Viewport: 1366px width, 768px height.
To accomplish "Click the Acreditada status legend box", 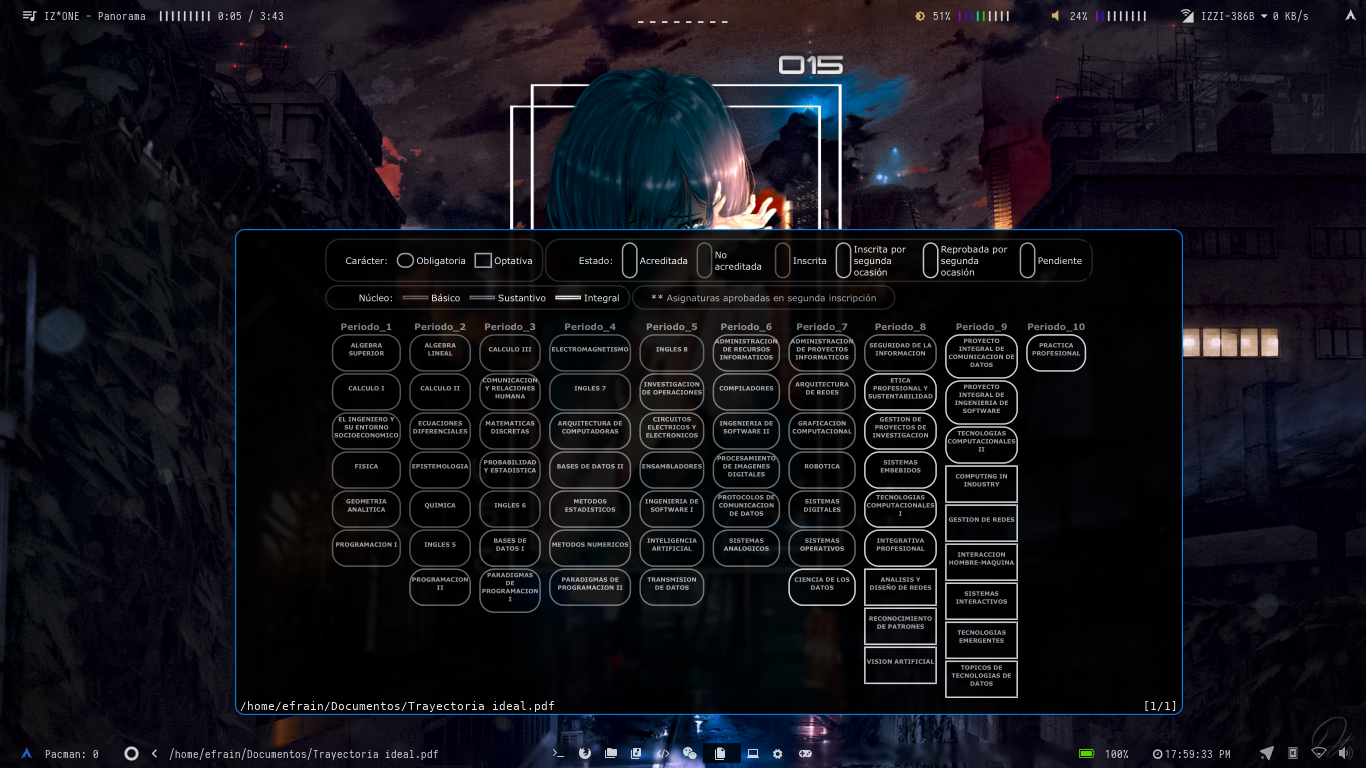I will click(x=630, y=260).
